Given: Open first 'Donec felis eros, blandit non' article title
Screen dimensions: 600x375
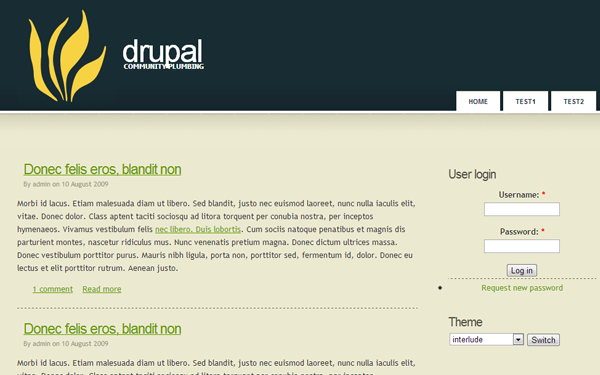Looking at the screenshot, I should (102, 169).
